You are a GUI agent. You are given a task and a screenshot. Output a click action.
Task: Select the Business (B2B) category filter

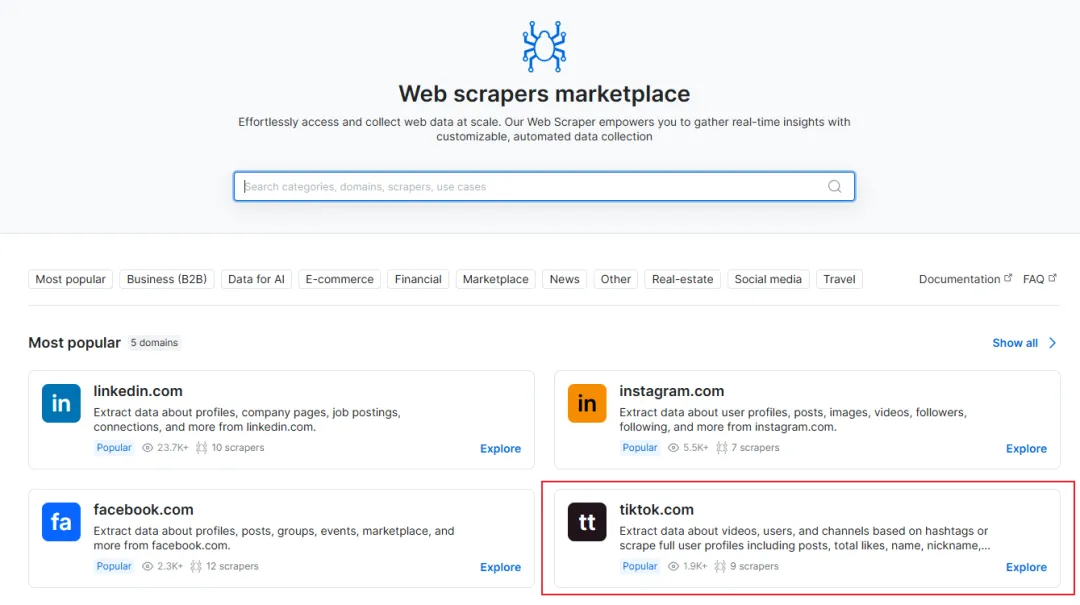tap(167, 279)
